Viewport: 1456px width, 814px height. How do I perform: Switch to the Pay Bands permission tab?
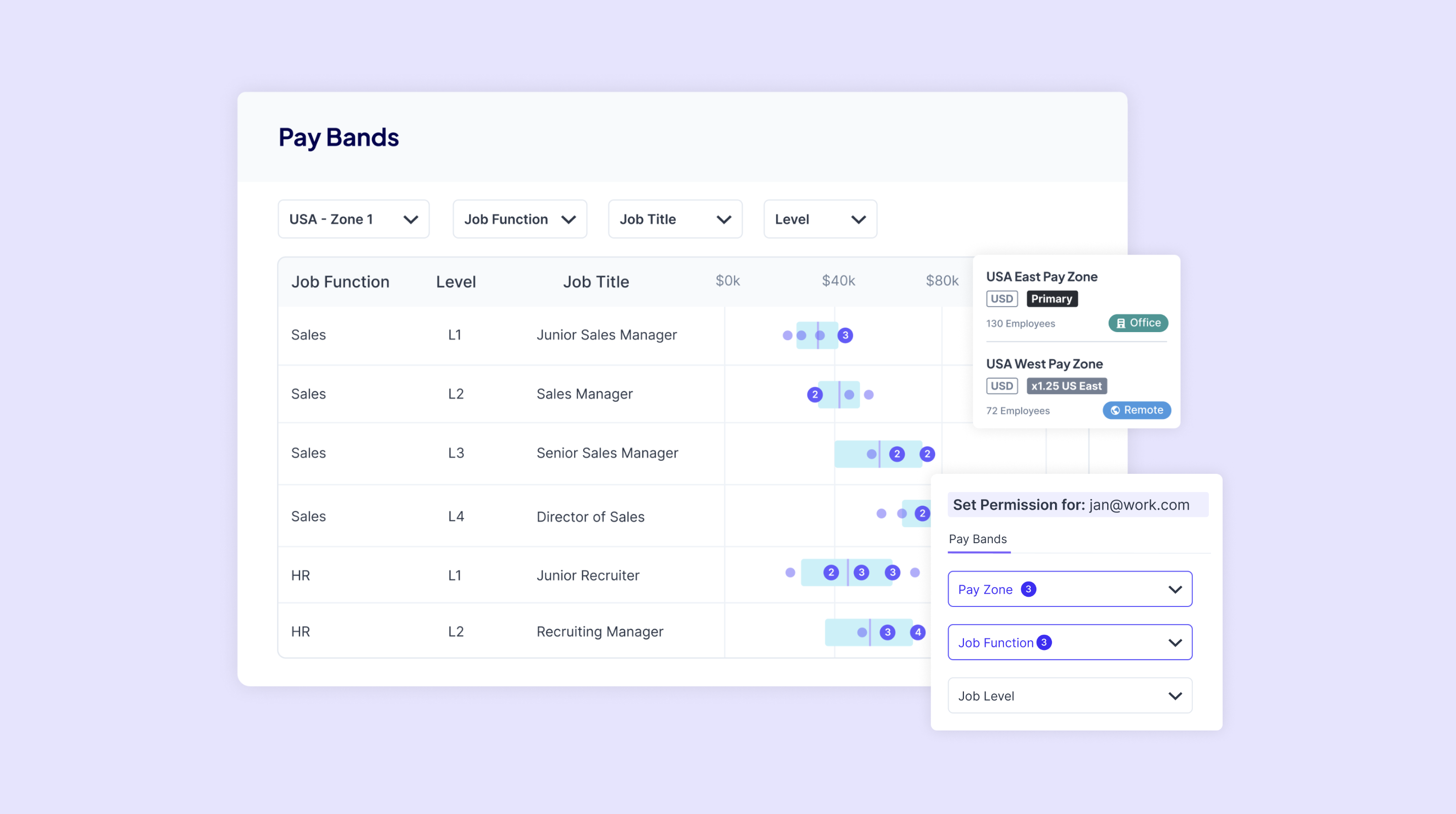click(978, 539)
